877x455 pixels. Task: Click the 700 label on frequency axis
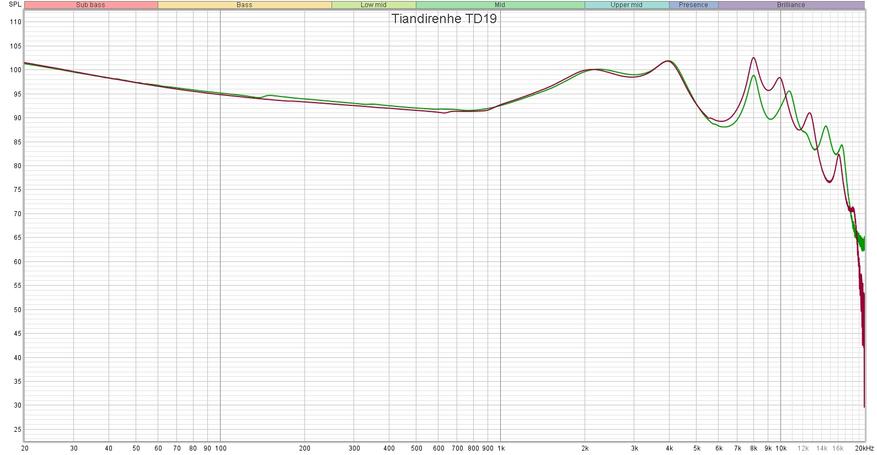[457, 448]
